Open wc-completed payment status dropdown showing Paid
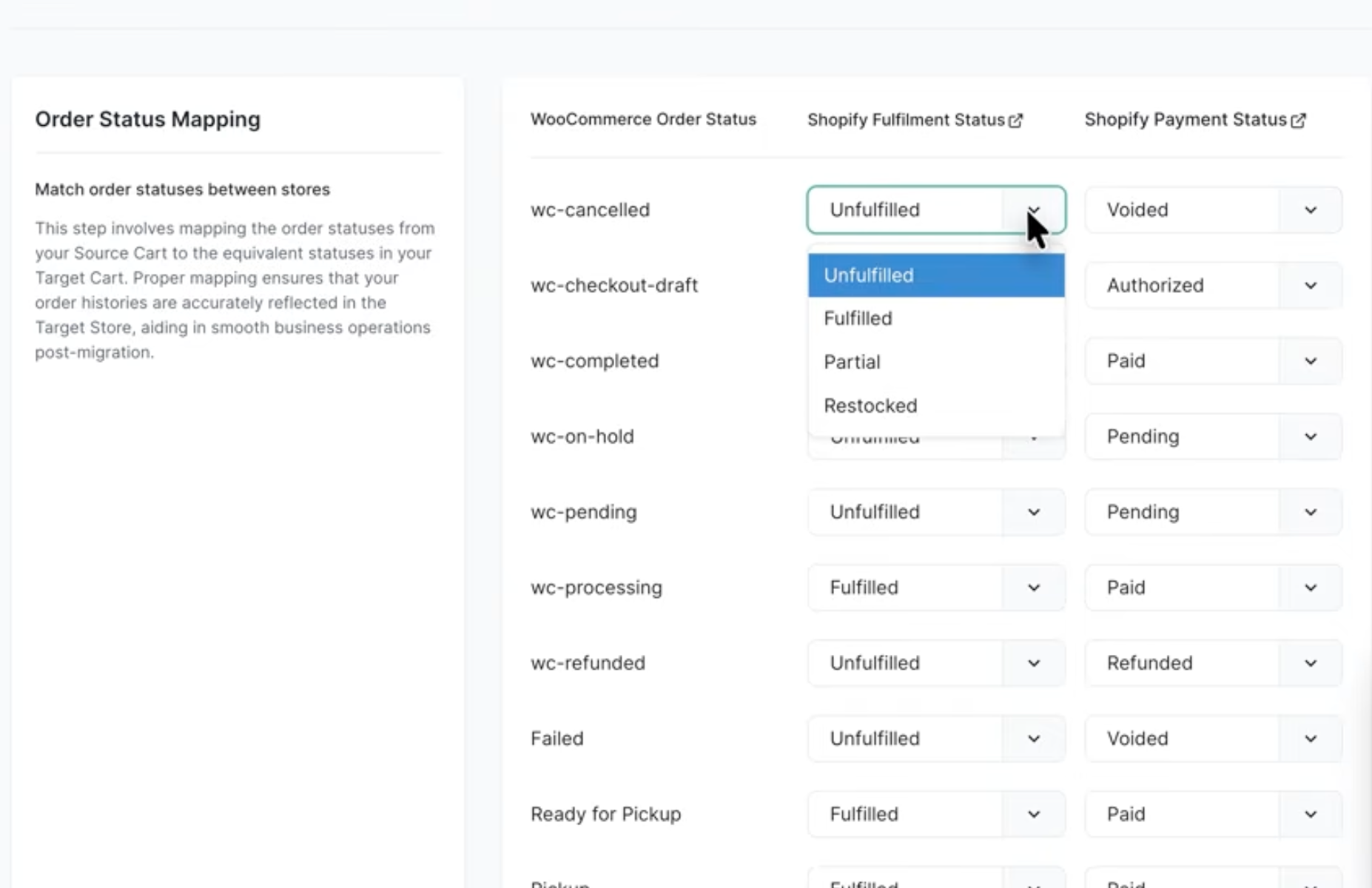Viewport: 1372px width, 888px height. pos(1213,361)
